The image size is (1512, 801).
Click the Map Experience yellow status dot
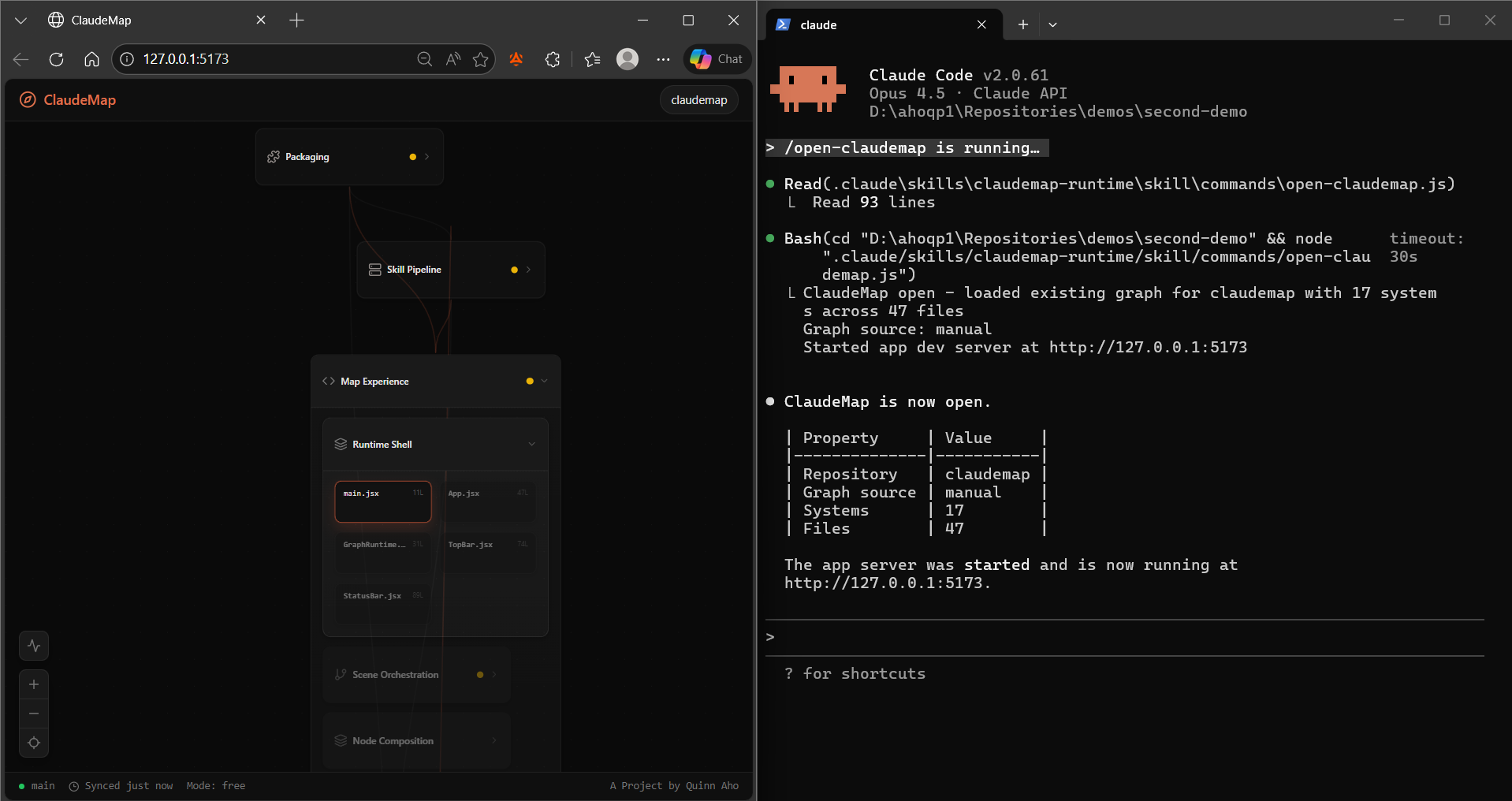click(x=530, y=381)
